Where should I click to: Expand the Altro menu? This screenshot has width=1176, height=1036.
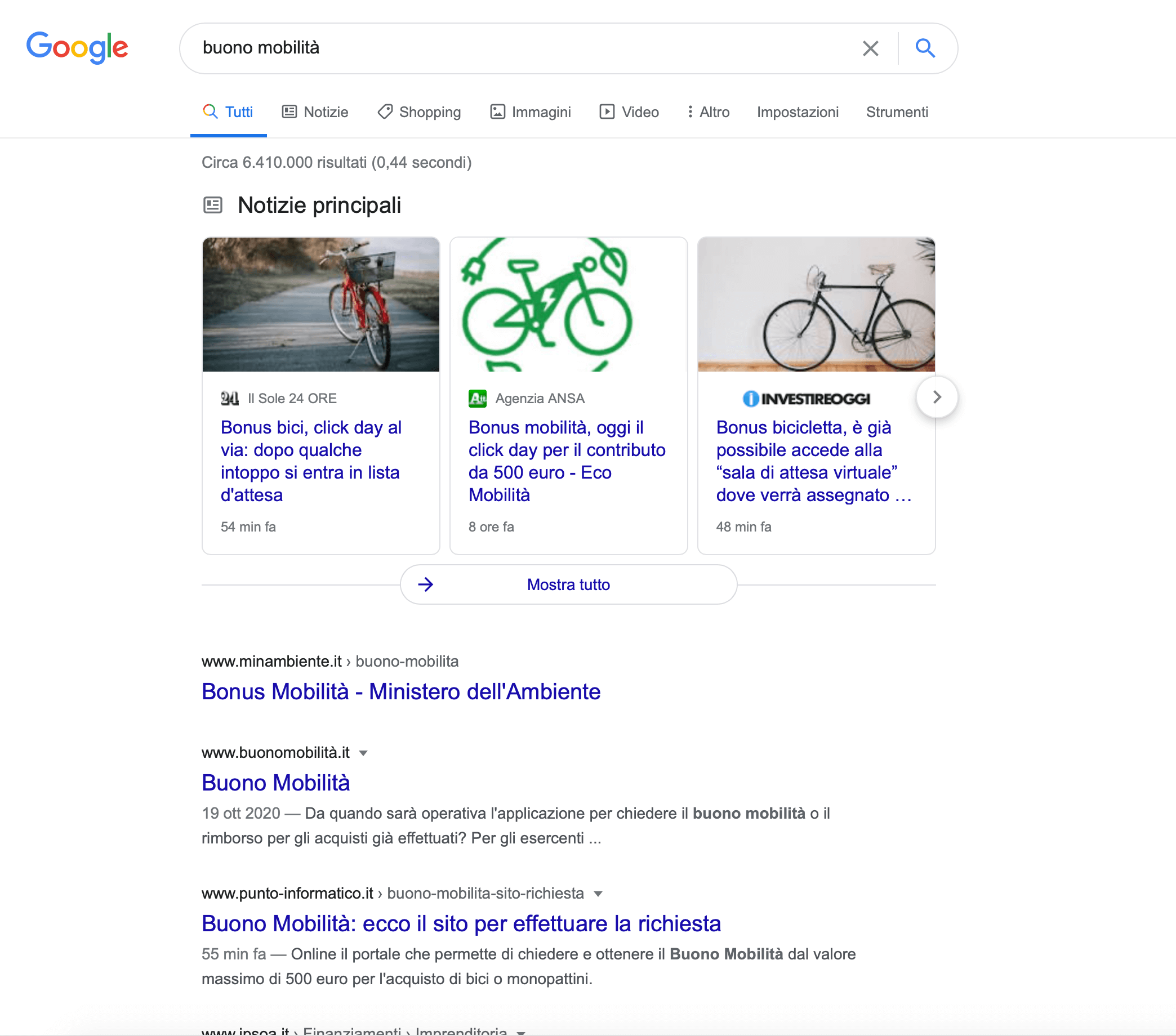(708, 112)
